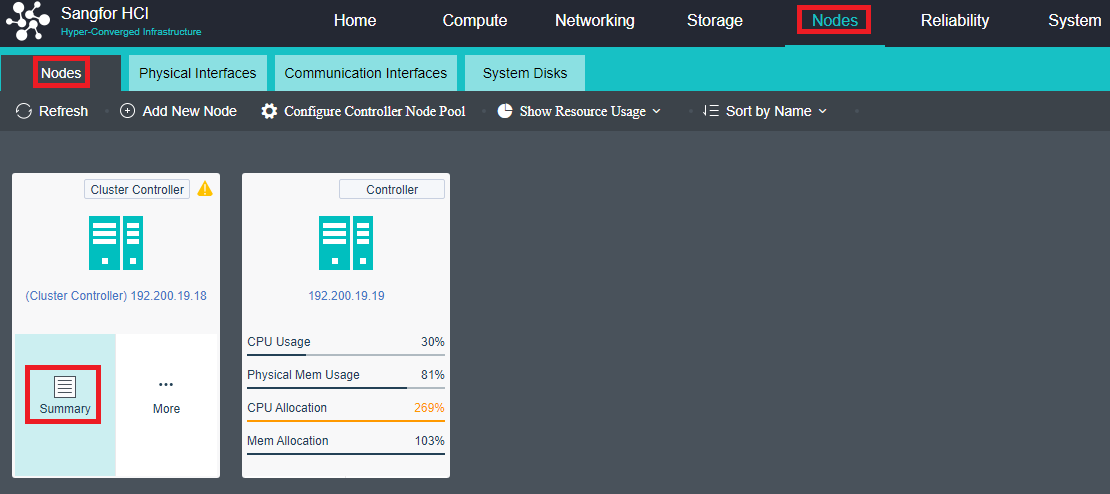The height and width of the screenshot is (494, 1110).
Task: Open the Compute menu
Action: click(x=475, y=21)
